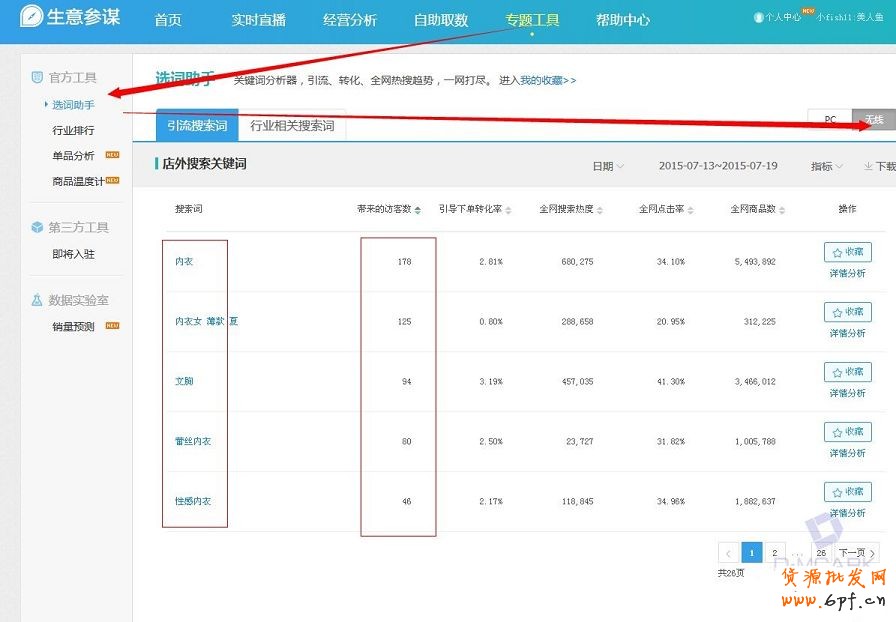The width and height of the screenshot is (896, 622).
Task: Open 详情分析 for 文胸 keyword
Action: (847, 393)
